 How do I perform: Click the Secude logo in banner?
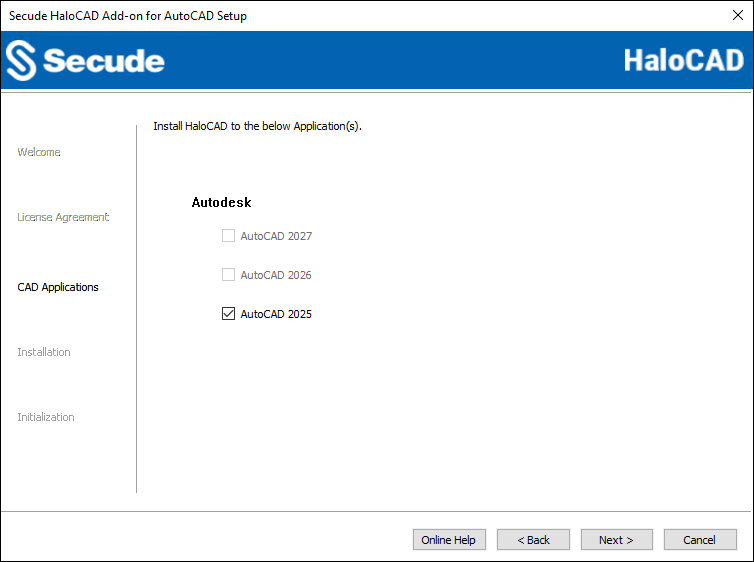(x=85, y=61)
